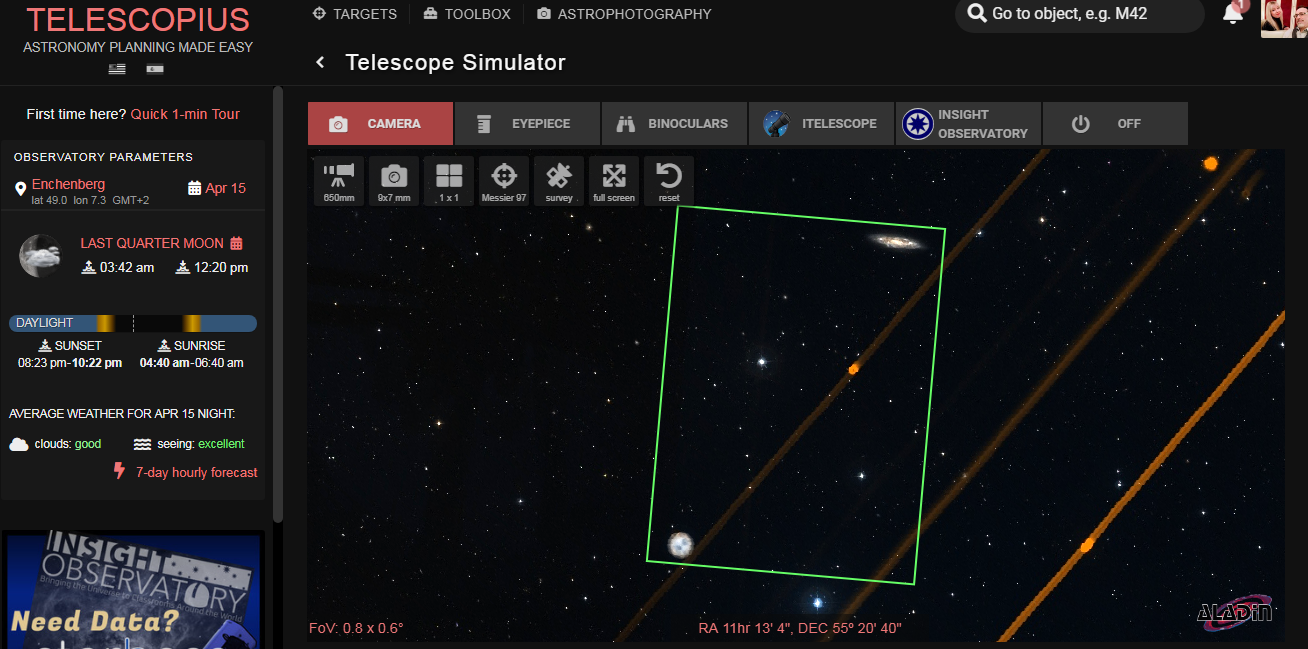Click the seeing waves icon
1308x649 pixels.
[141, 444]
